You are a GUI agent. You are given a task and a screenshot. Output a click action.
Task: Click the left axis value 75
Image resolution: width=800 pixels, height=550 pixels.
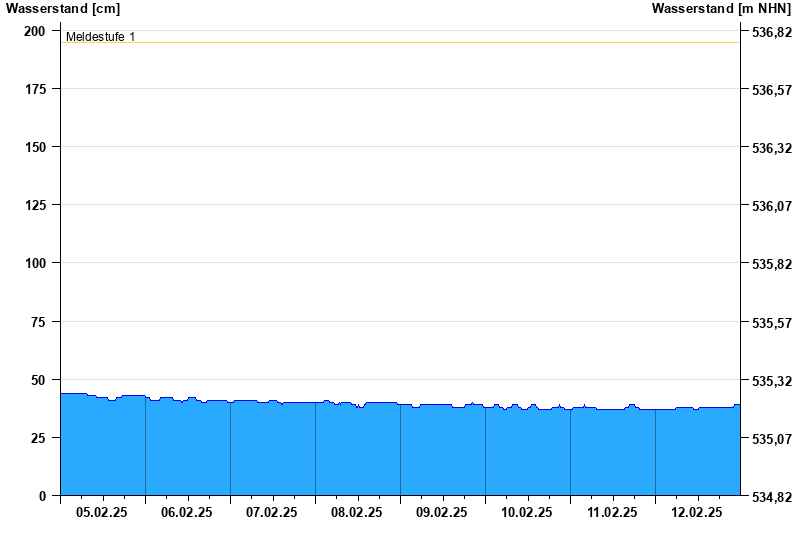click(38, 322)
